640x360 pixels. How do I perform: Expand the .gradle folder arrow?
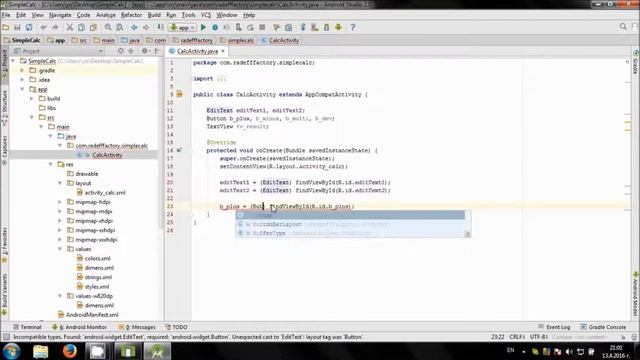click(x=22, y=70)
